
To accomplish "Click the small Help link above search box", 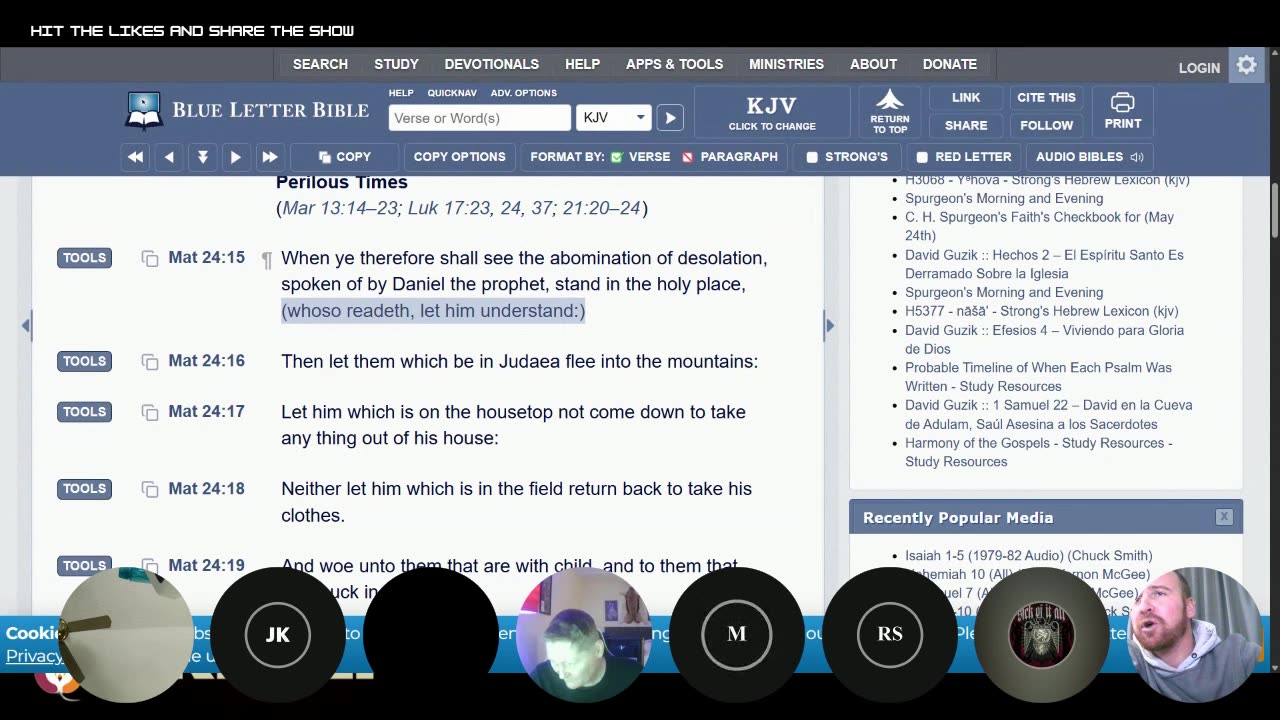I will point(401,93).
